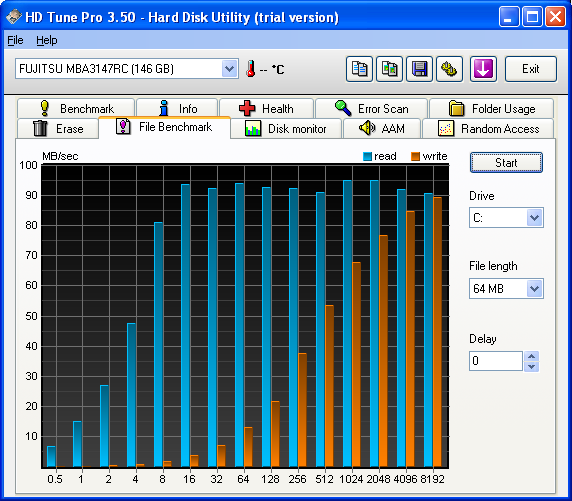Image resolution: width=572 pixels, height=501 pixels.
Task: Click the Exit button
Action: pos(530,69)
